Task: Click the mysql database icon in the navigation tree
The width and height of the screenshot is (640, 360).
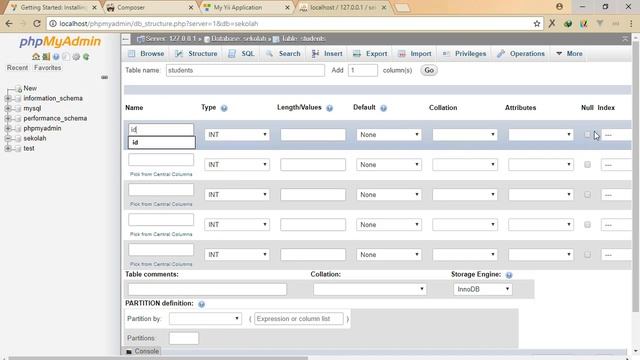Action: point(17,109)
